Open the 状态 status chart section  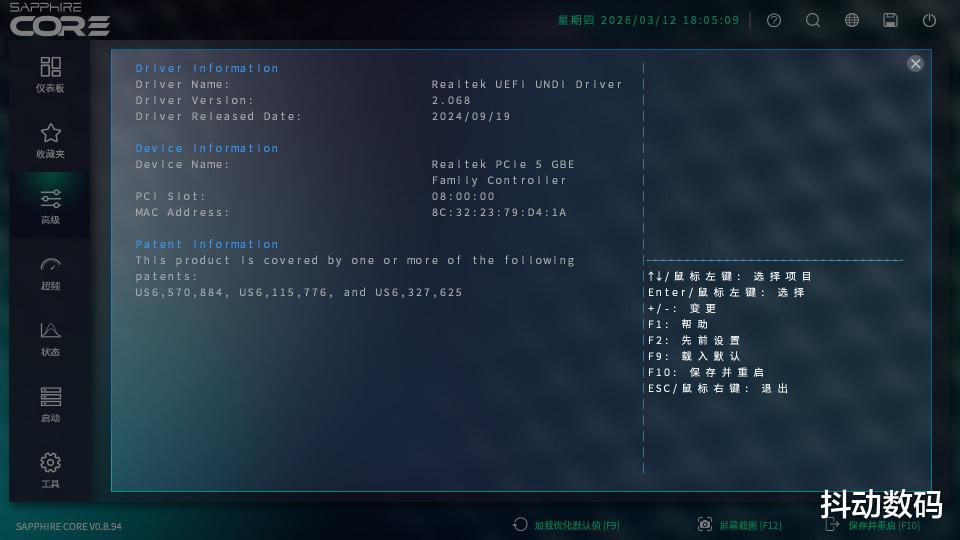[50, 339]
